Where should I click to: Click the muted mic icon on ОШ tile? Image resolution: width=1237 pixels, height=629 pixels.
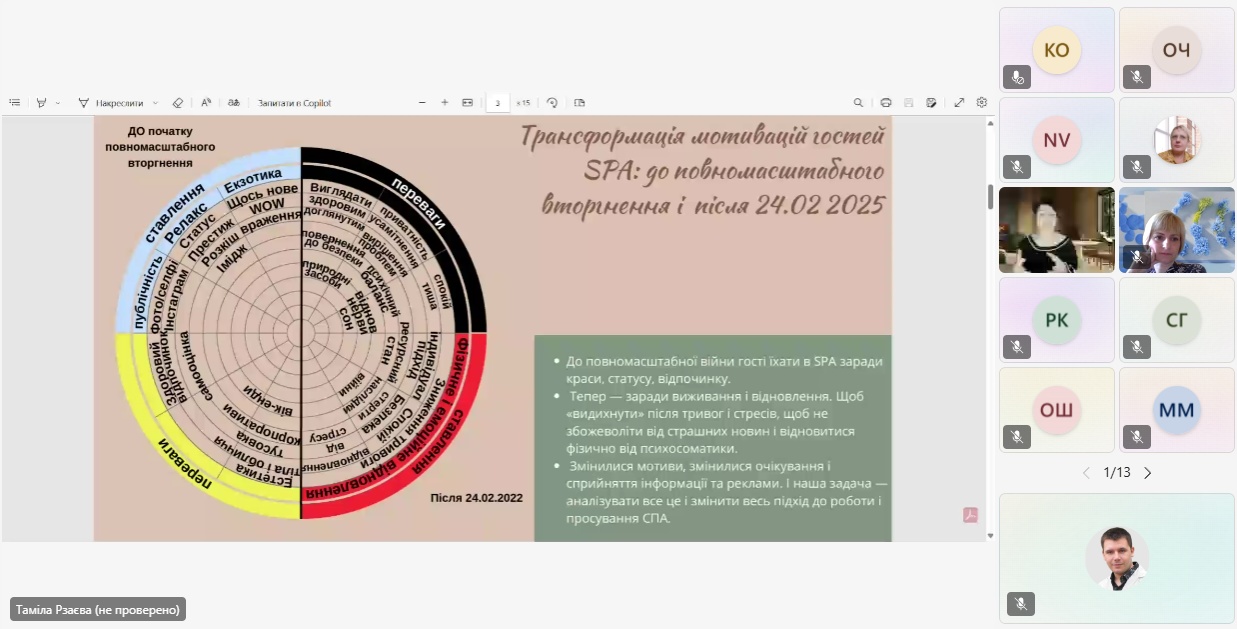pos(1017,437)
